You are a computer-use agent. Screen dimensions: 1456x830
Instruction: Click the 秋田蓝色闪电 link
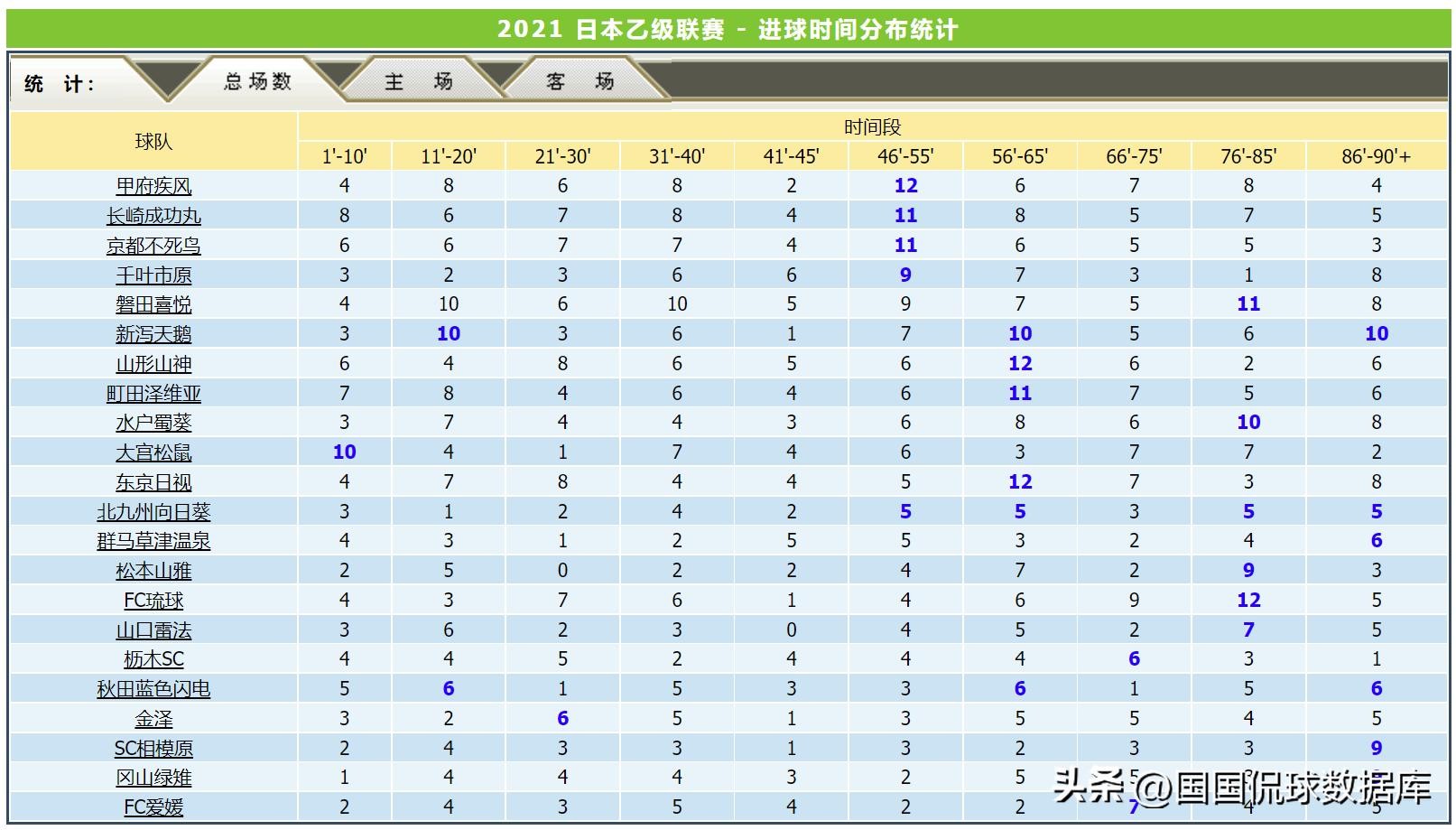[153, 689]
